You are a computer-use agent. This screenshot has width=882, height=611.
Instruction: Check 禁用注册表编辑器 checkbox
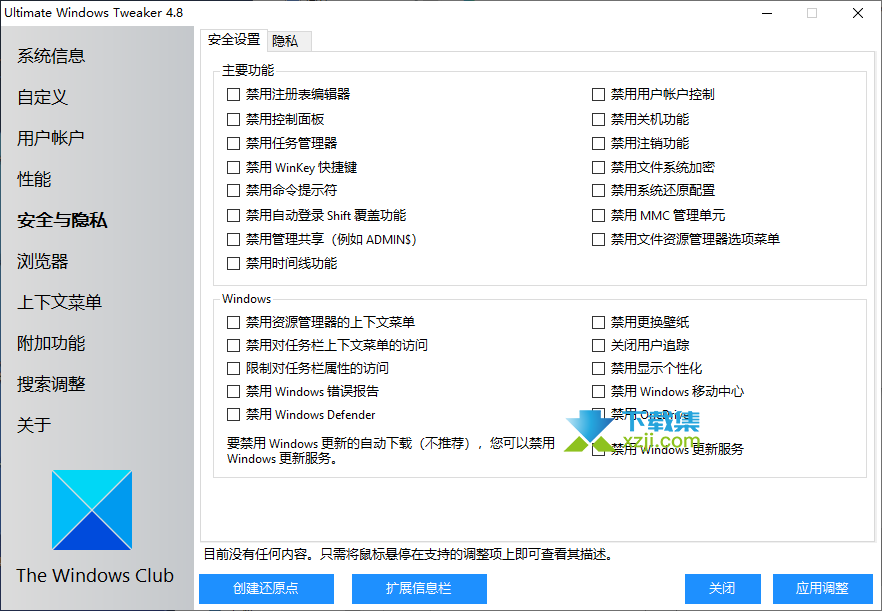pos(233,95)
